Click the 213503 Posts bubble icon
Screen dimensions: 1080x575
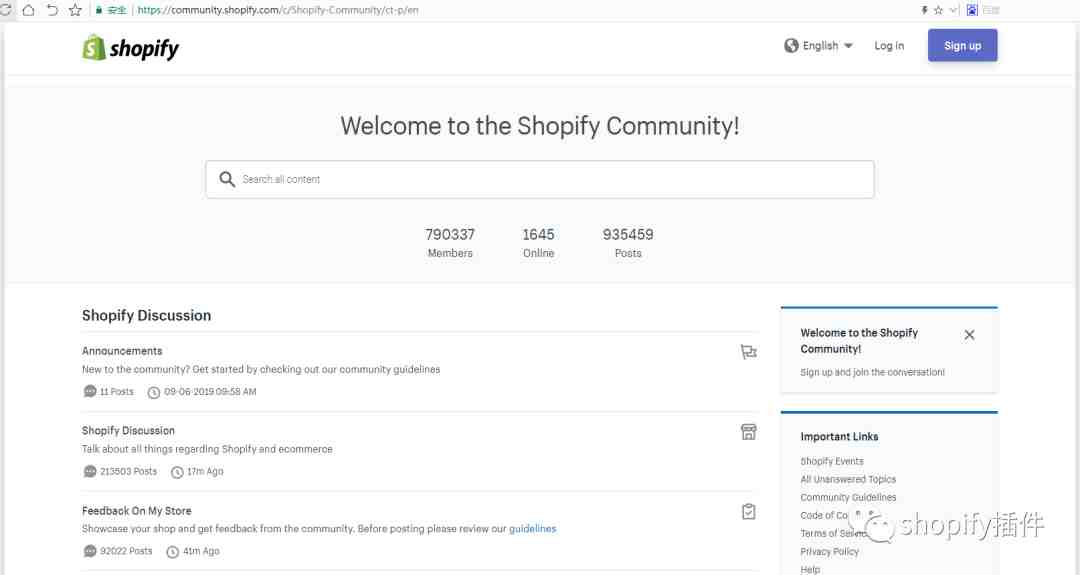coord(90,471)
